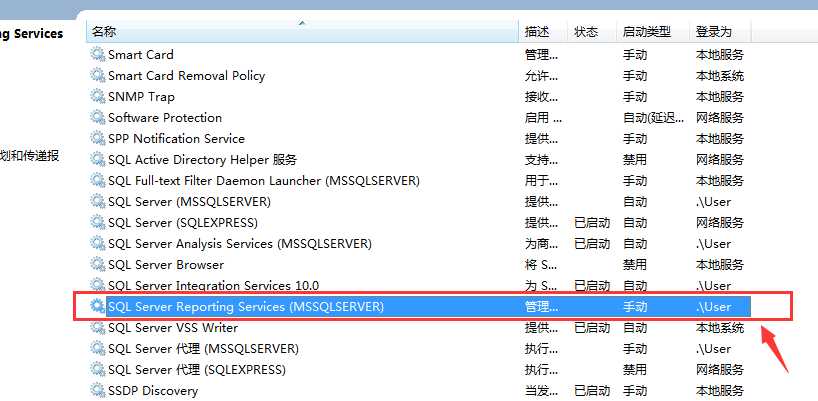Click .\User logon of SQL Server (MSSQLSERVER)
Screen dimensions: 818x401
pyautogui.click(x=713, y=201)
